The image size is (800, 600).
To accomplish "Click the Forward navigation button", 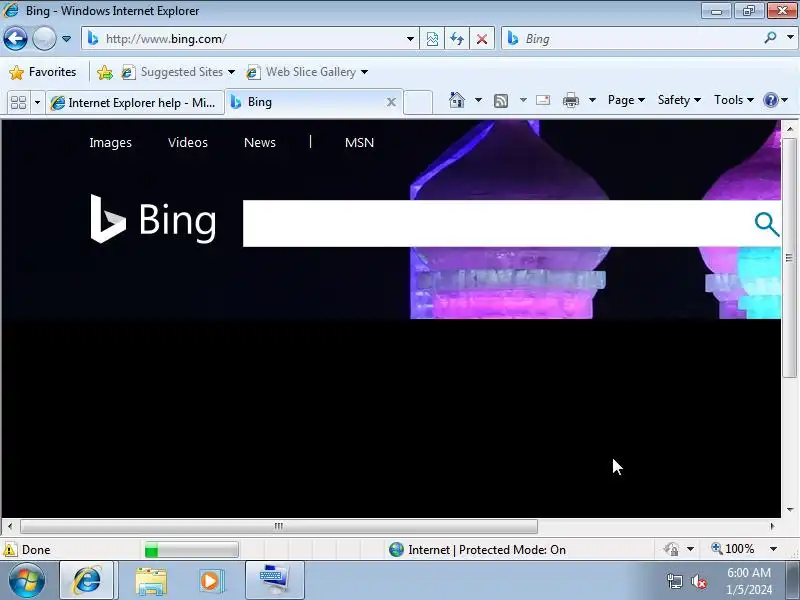I will (x=44, y=39).
